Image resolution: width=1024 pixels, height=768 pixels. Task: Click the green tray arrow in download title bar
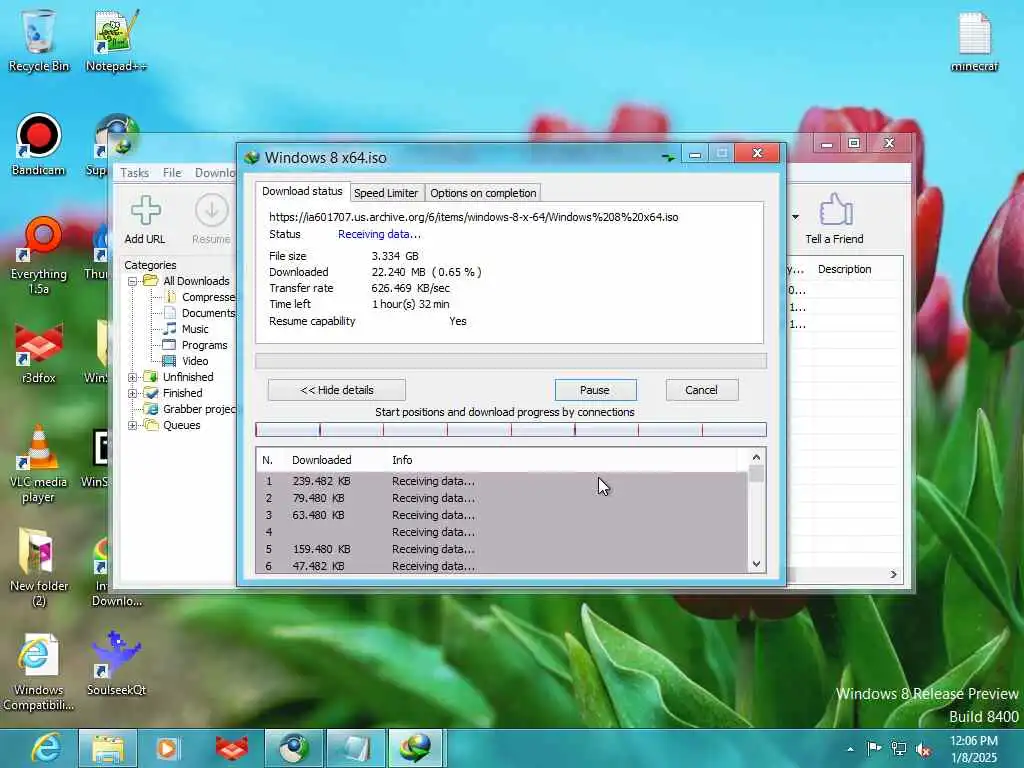click(x=668, y=157)
